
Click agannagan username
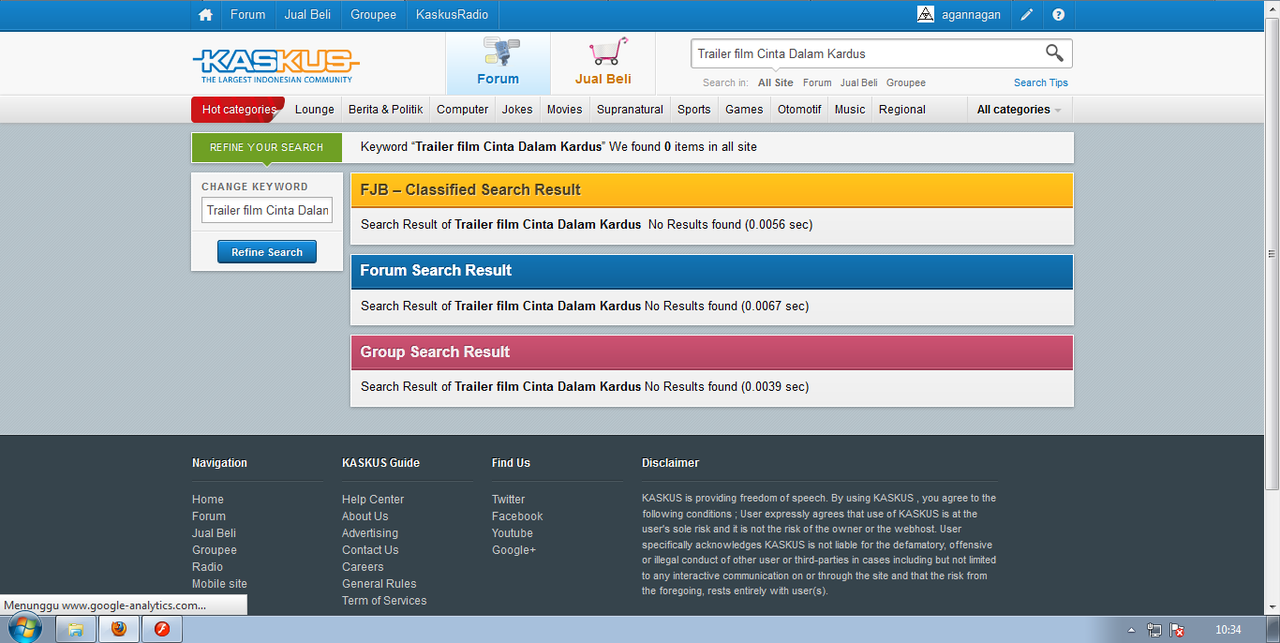pyautogui.click(x=971, y=15)
